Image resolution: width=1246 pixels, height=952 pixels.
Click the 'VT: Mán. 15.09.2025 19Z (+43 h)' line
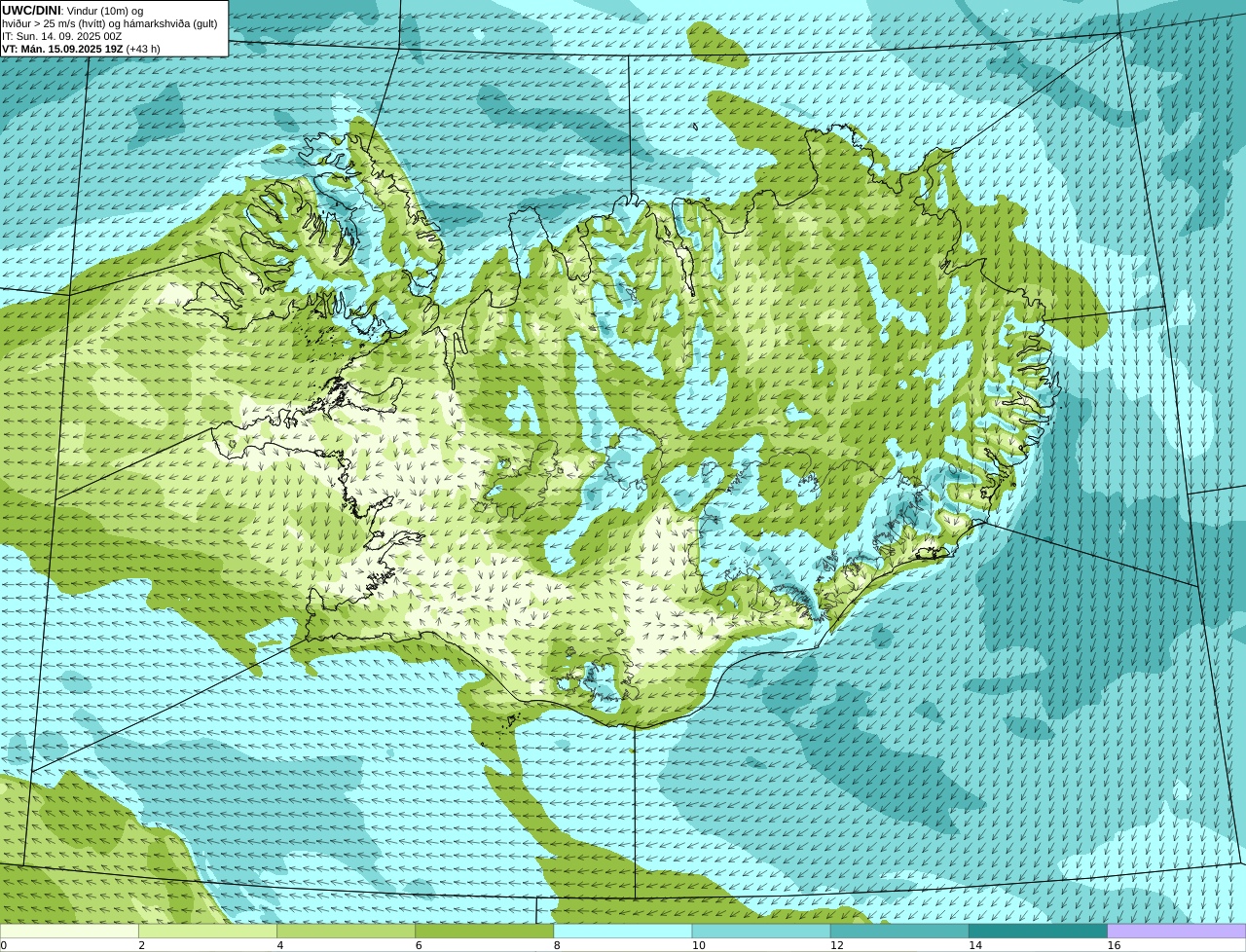point(81,49)
